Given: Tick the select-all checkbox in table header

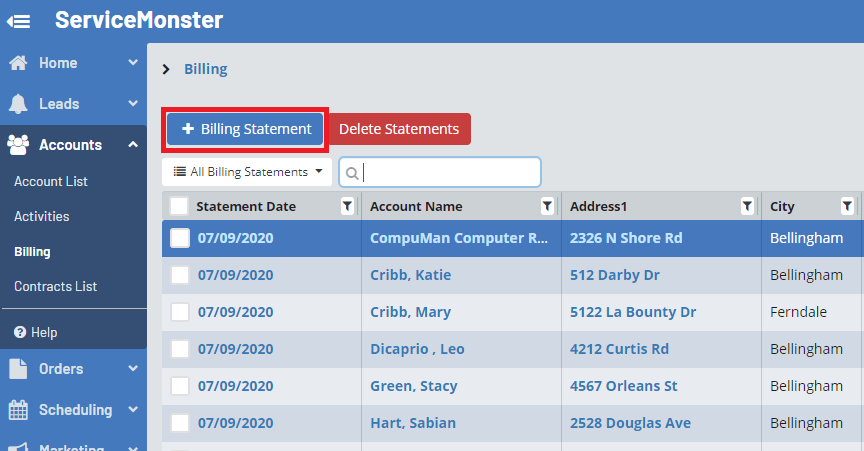Looking at the screenshot, I should [179, 206].
